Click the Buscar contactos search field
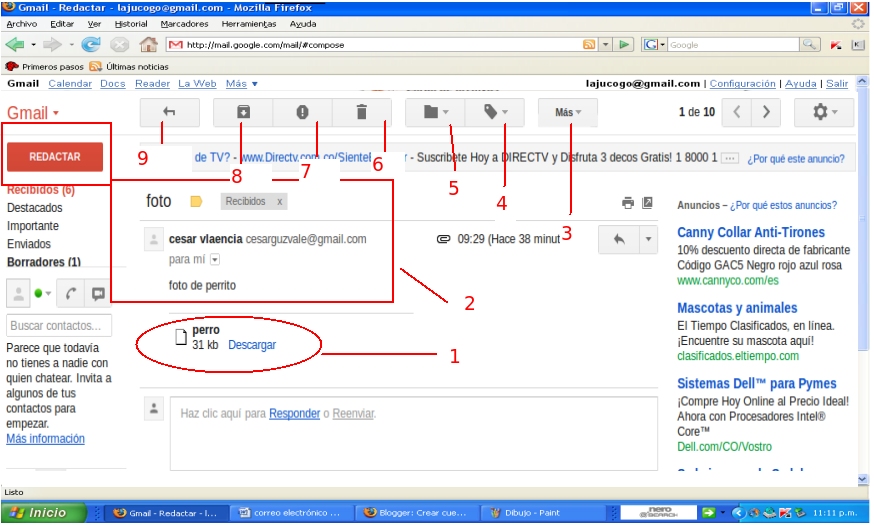 pos(59,326)
